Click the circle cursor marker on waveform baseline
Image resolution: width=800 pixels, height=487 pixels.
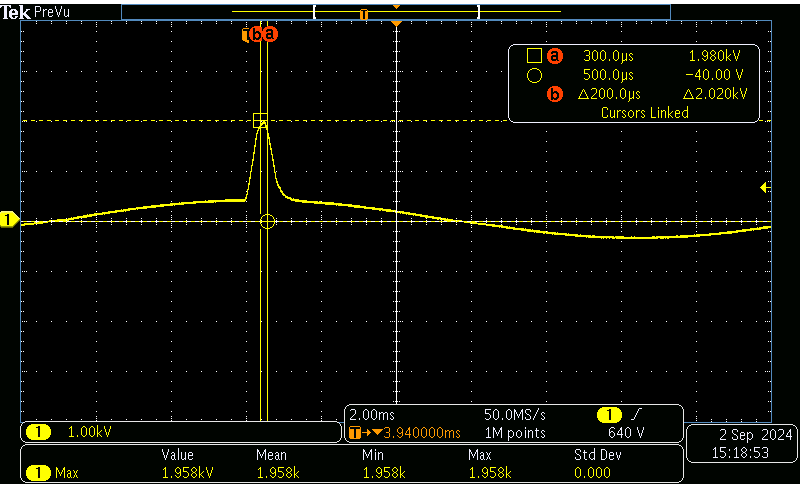(x=267, y=221)
